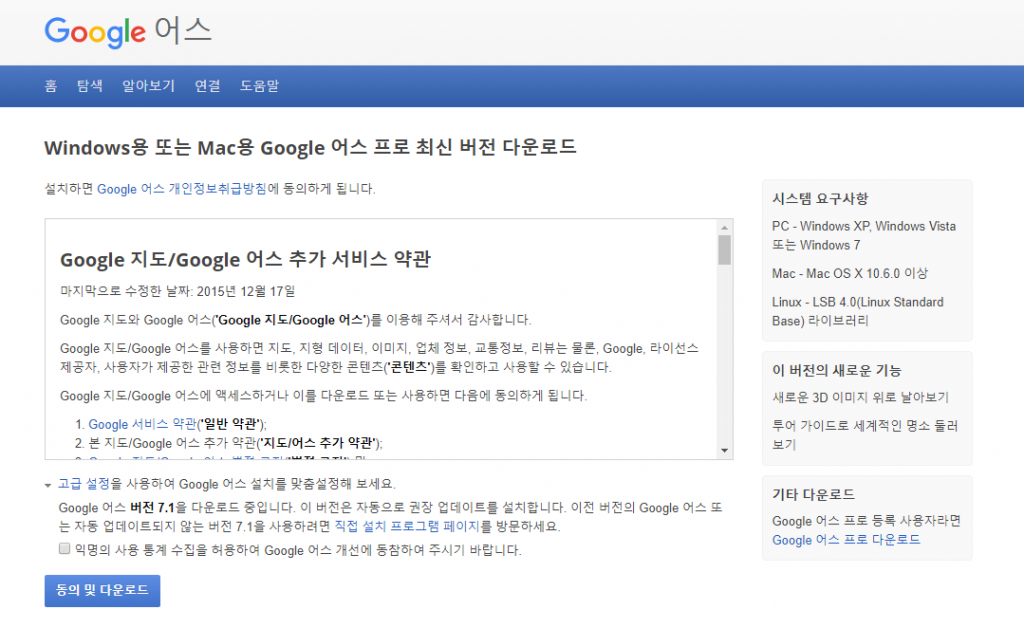
Task: Open the 연결 navigation item
Action: pos(207,86)
